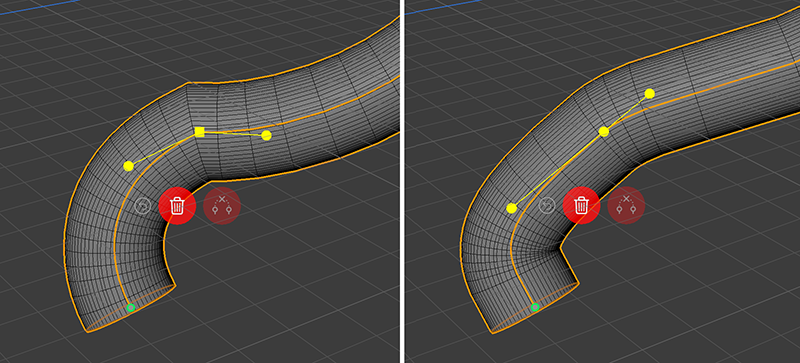Select the green start point circle in left viewport
Image resolution: width=800 pixels, height=363 pixels.
(131, 307)
